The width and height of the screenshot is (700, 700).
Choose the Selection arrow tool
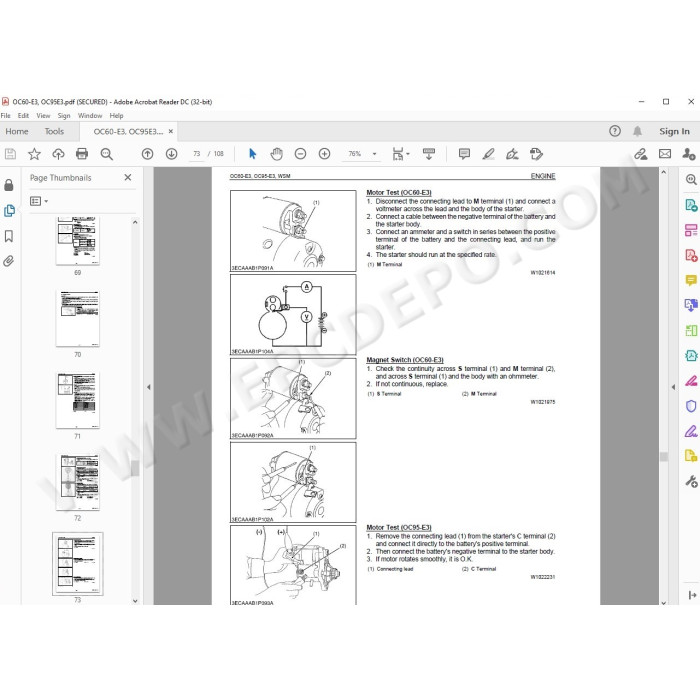tap(253, 154)
